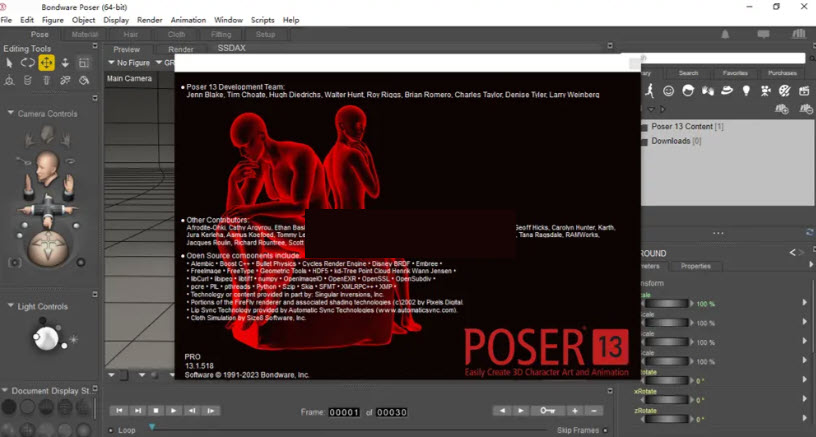The height and width of the screenshot is (437, 816).
Task: Select the Paint bucket color tool
Action: (x=84, y=80)
